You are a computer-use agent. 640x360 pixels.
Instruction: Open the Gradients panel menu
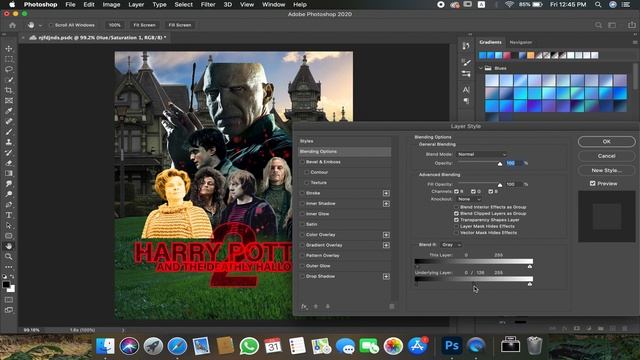(x=635, y=42)
